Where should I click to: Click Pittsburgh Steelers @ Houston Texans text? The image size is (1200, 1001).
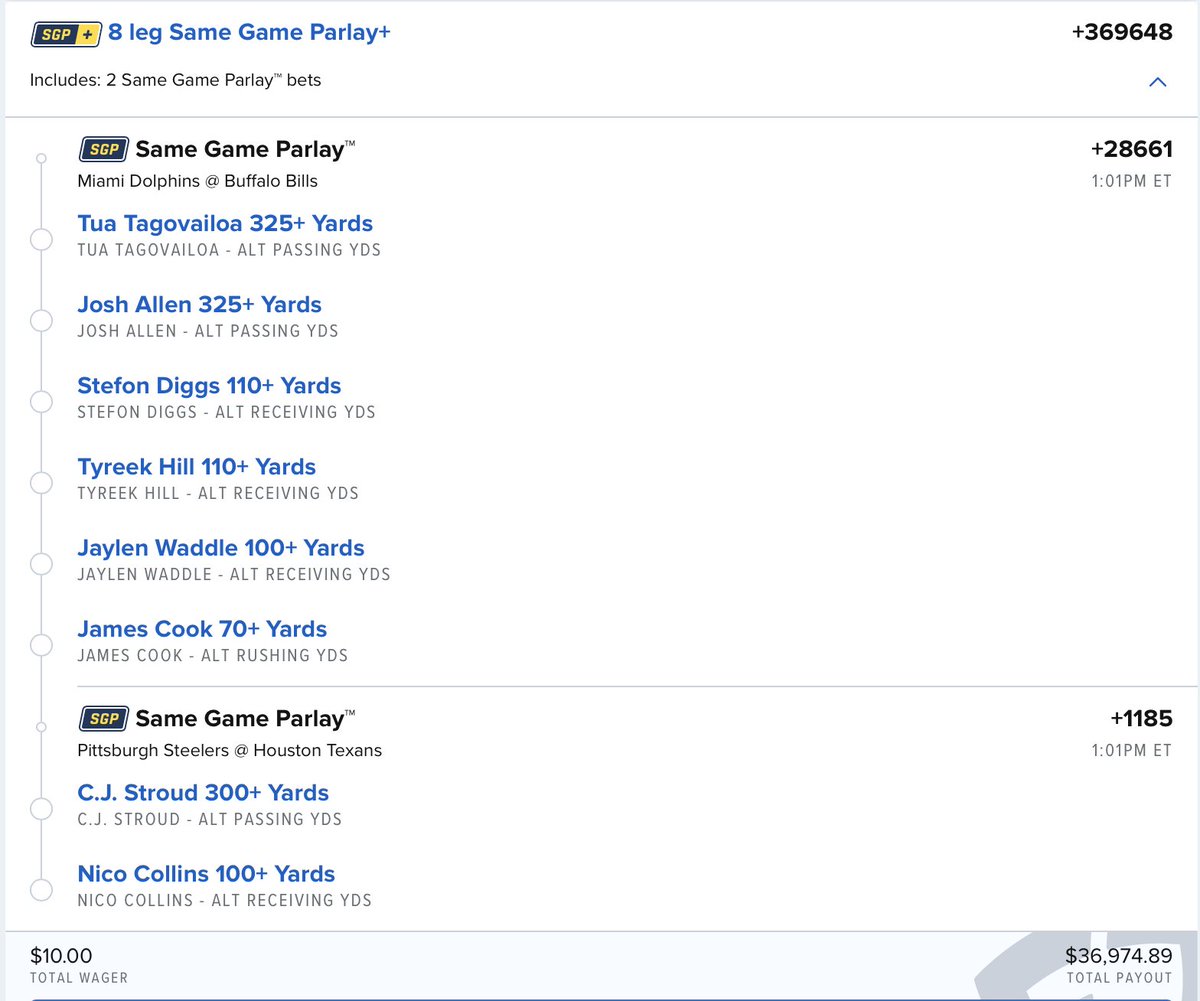point(229,750)
